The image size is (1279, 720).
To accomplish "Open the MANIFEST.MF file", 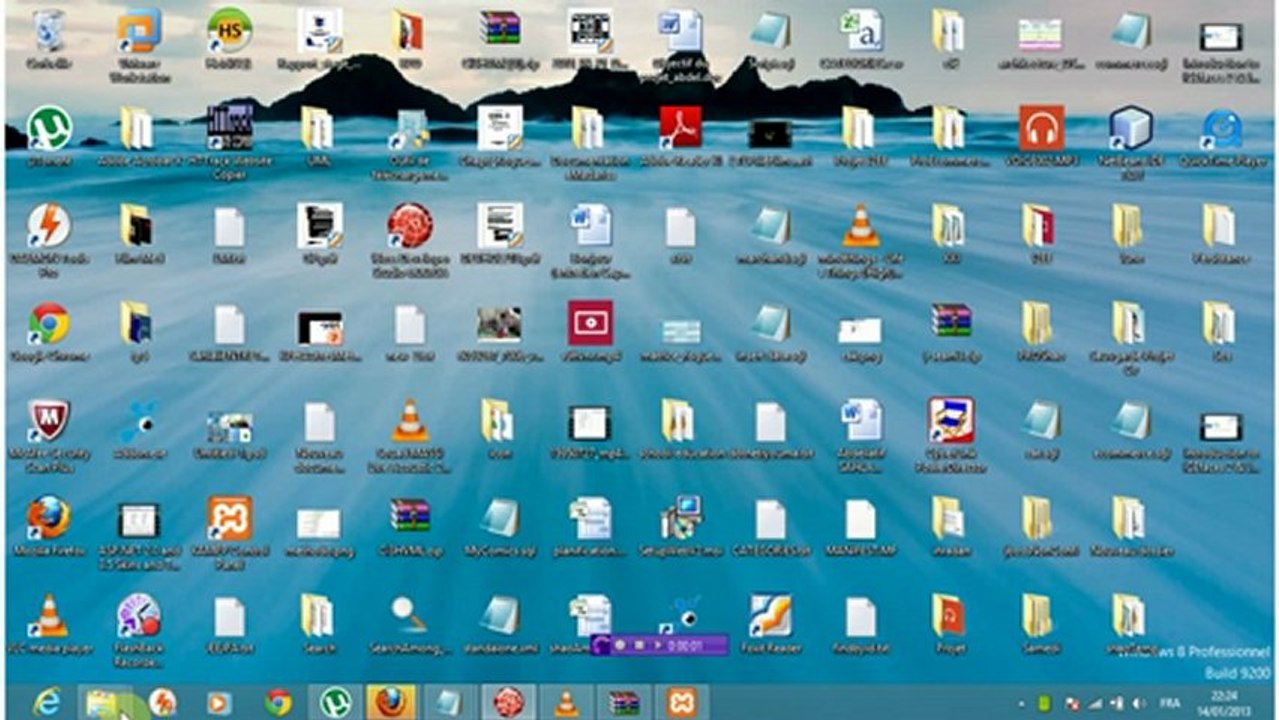I will 860,518.
